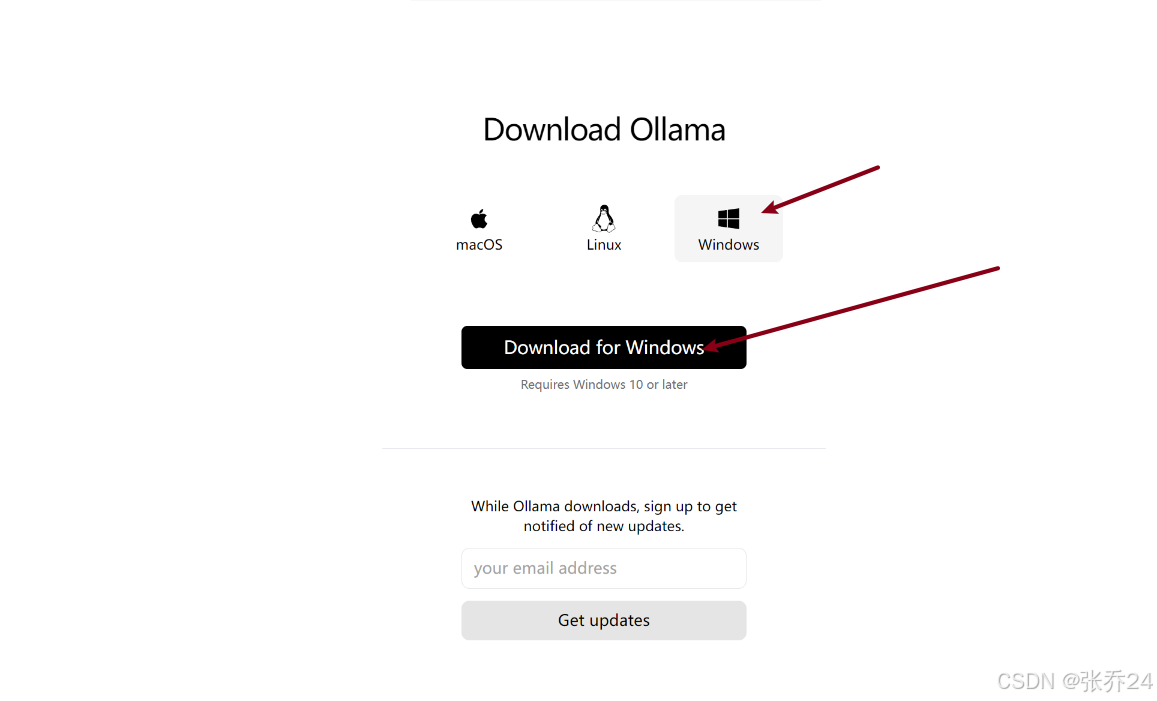
Task: Select the Linux text label
Action: tap(604, 245)
